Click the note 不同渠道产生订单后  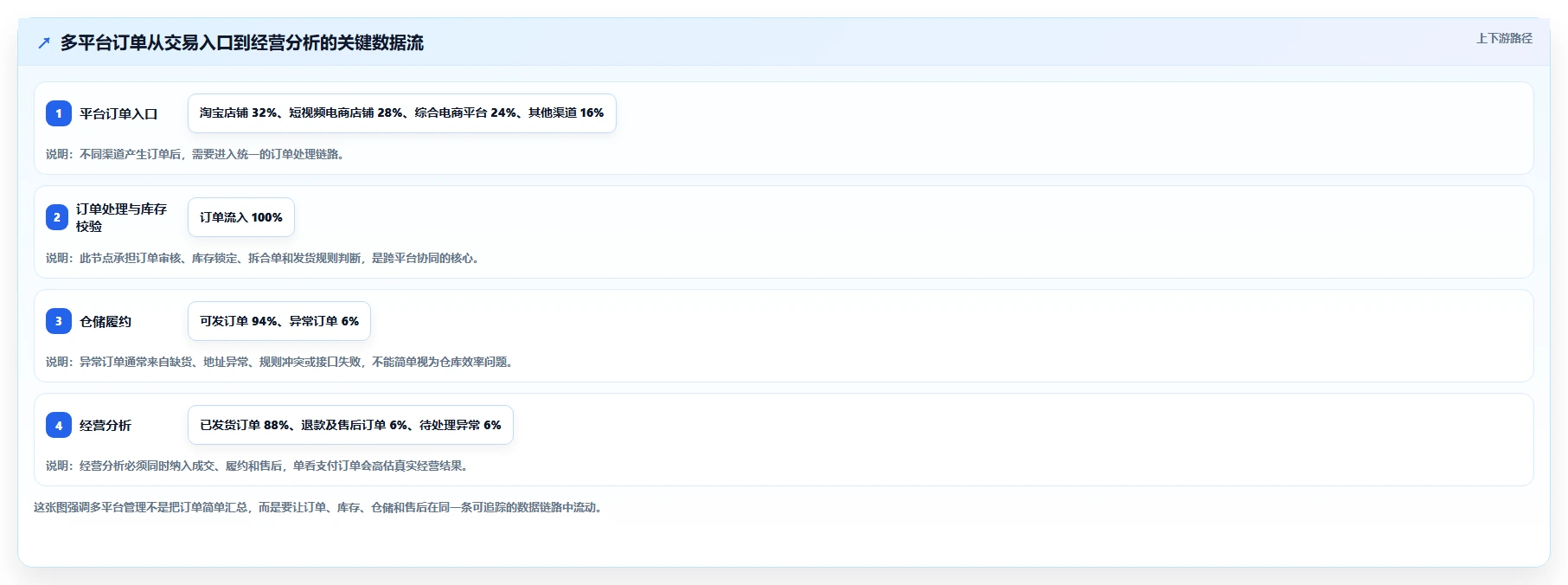tap(197, 154)
